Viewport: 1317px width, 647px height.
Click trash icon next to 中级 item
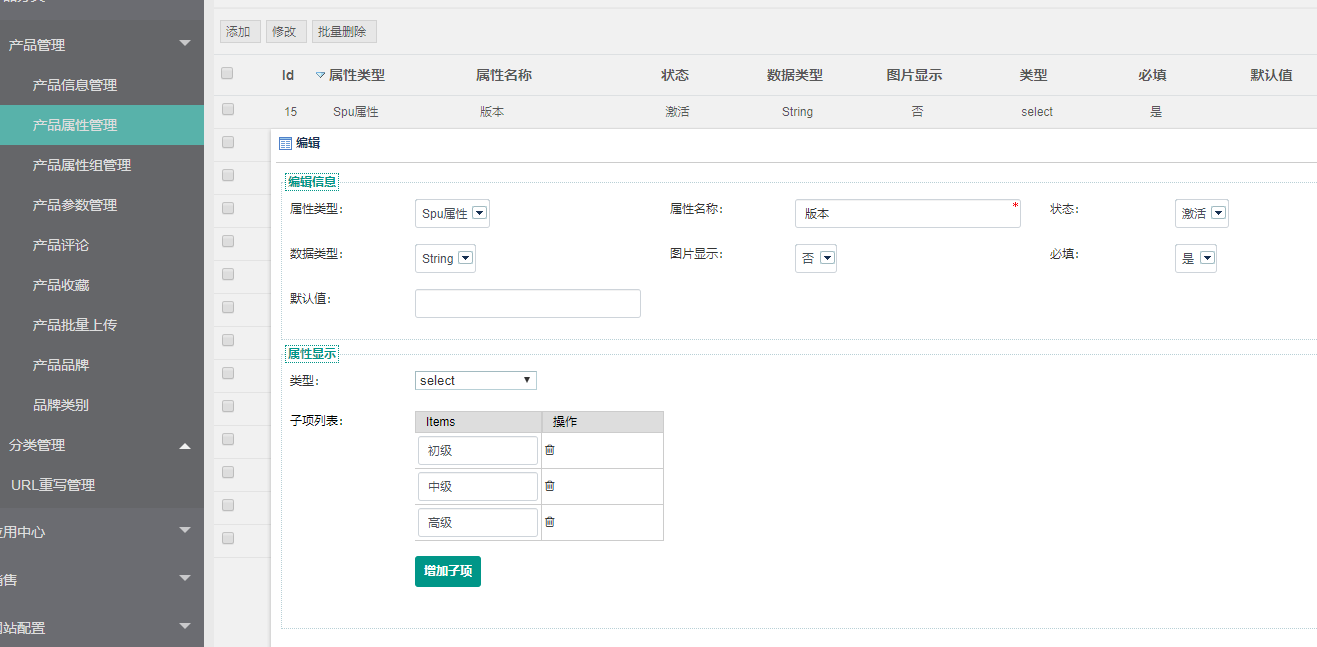pyautogui.click(x=549, y=486)
